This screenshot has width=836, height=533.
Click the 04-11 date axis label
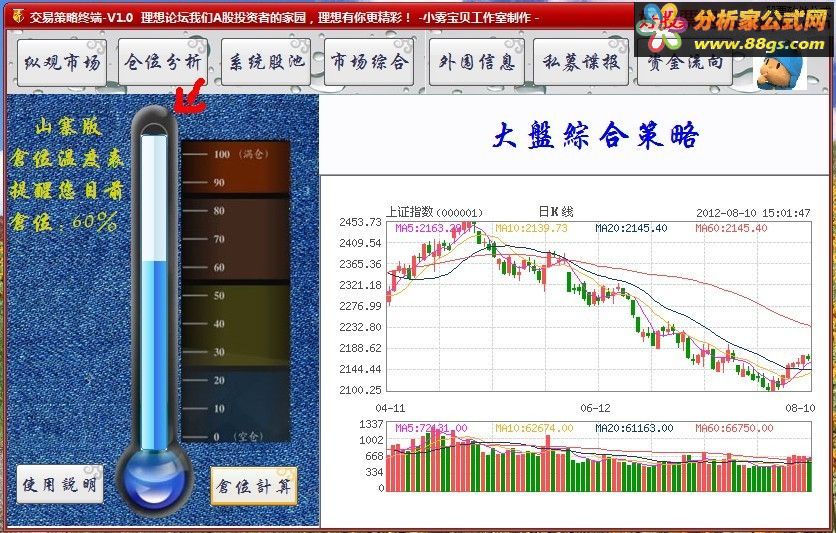tap(390, 408)
